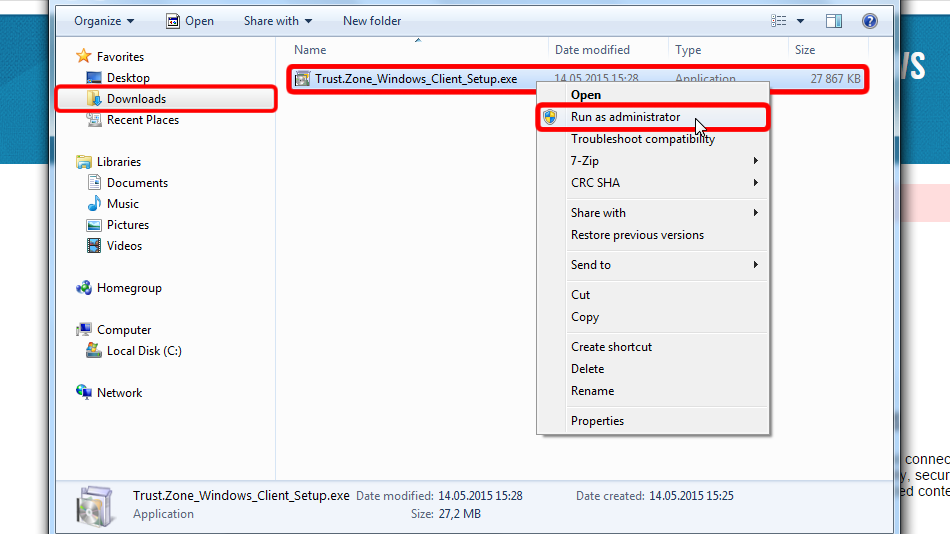Click the Open toolbar button
This screenshot has height=534, width=950.
click(x=189, y=21)
